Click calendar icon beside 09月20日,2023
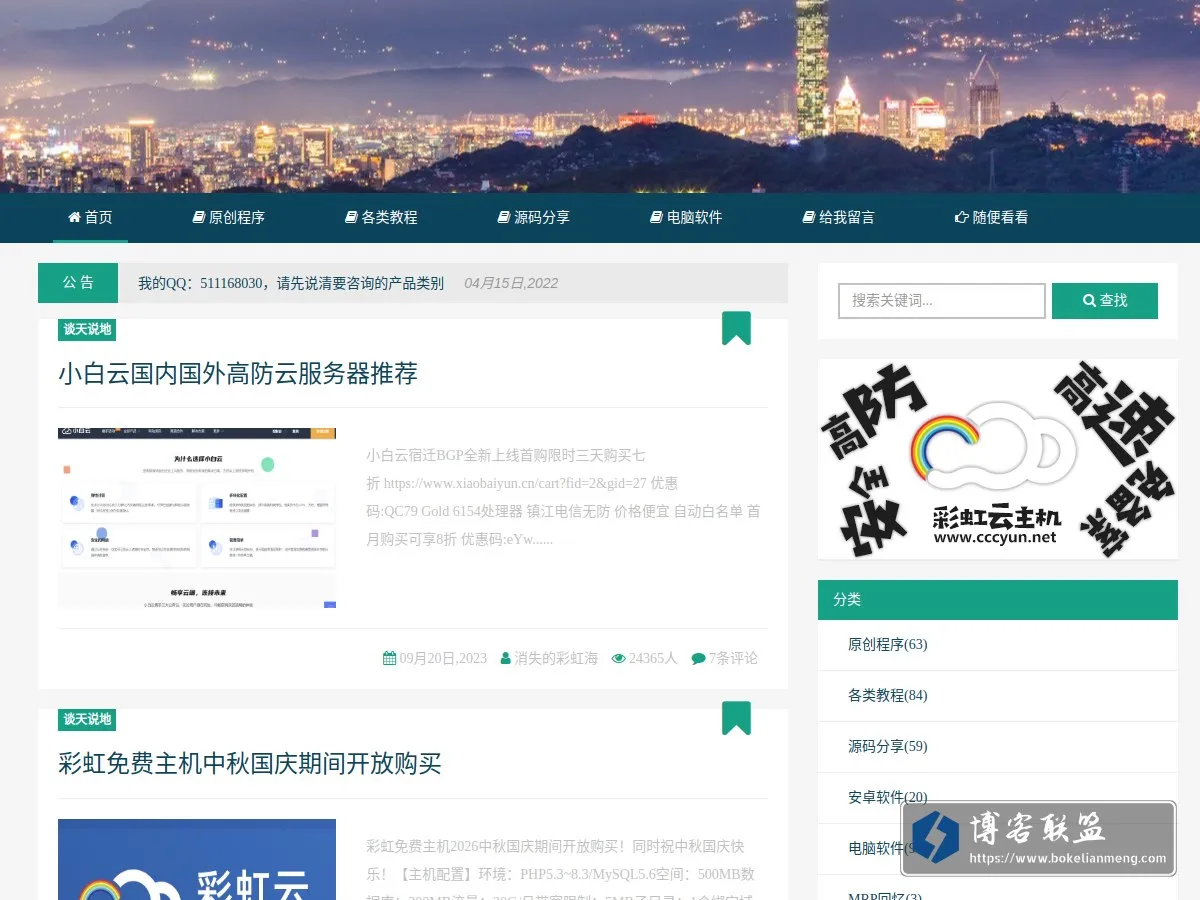1200x900 pixels. 389,658
